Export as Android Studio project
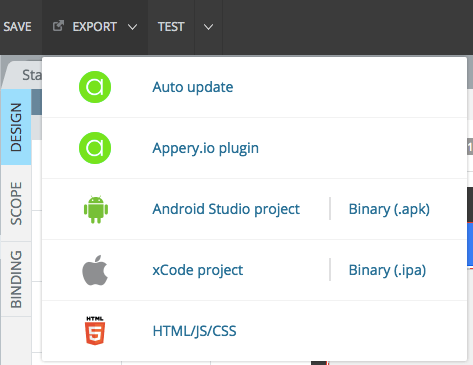 coord(226,209)
